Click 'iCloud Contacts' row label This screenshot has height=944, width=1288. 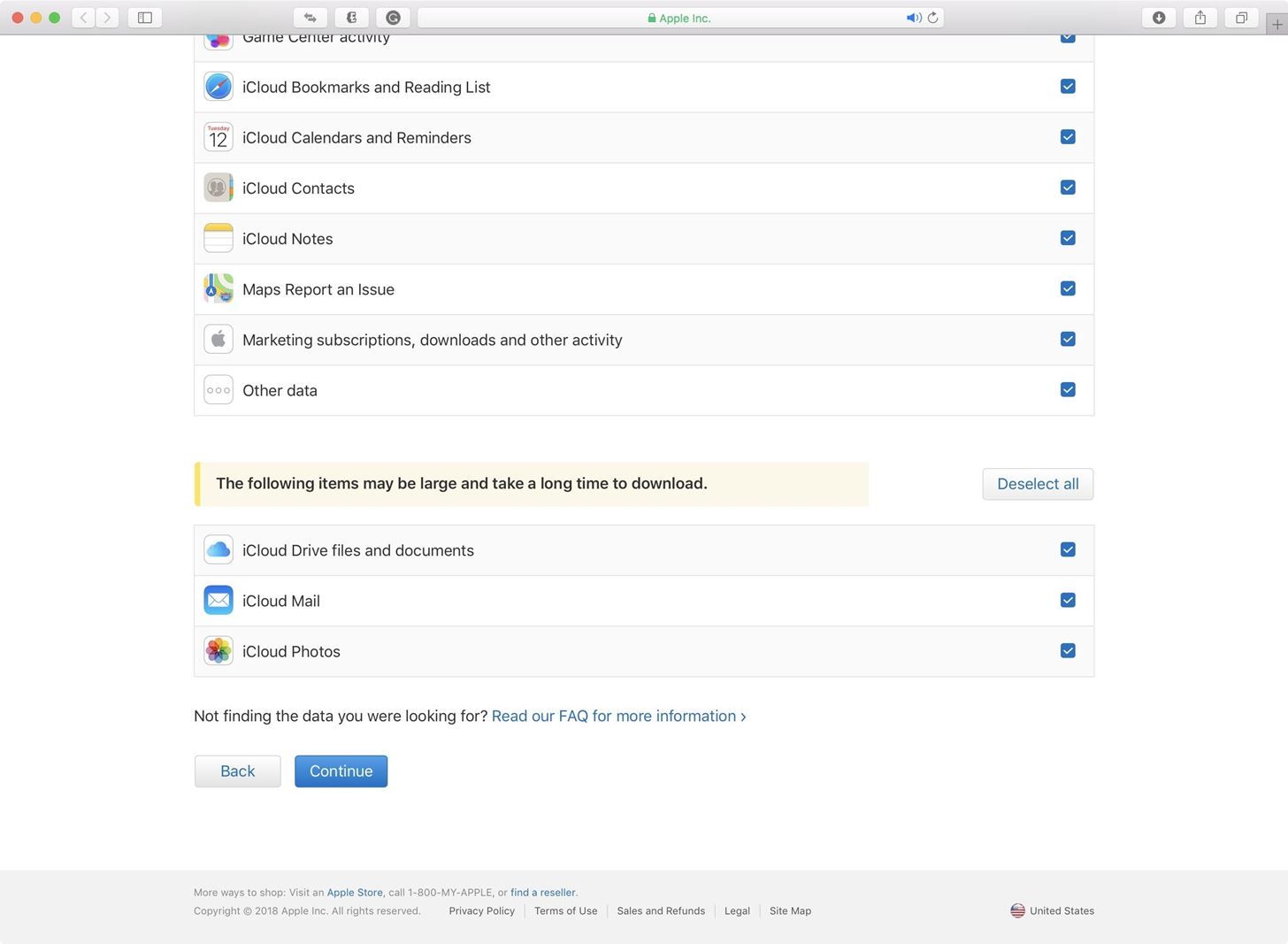click(x=298, y=188)
